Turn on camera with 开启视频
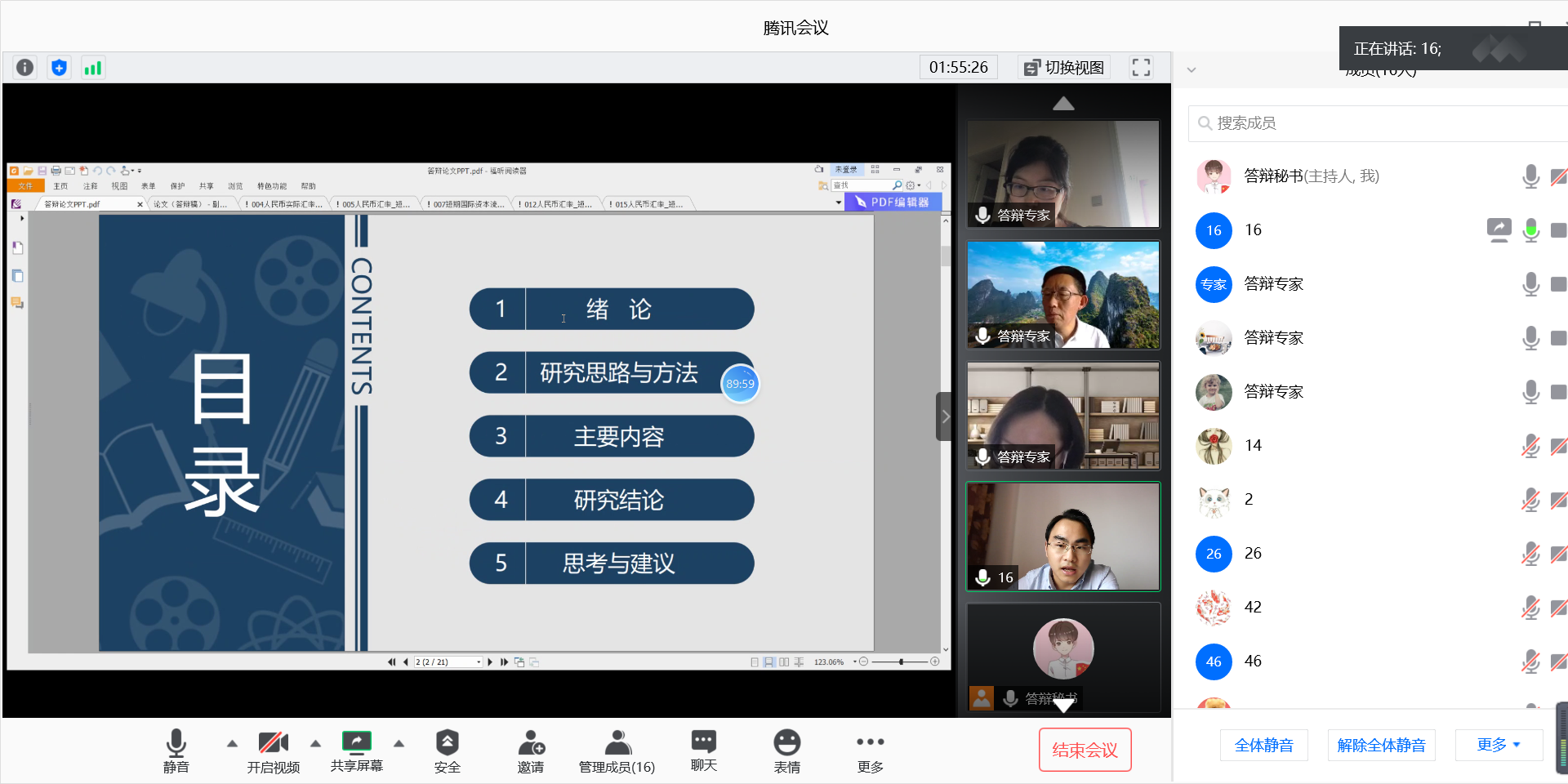1568x784 pixels. [273, 751]
